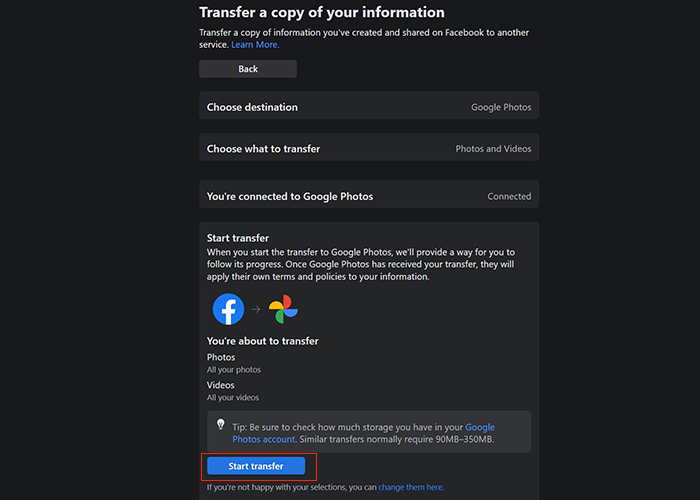The image size is (700, 500).
Task: Click the 'Connected' status text
Action: click(x=509, y=196)
